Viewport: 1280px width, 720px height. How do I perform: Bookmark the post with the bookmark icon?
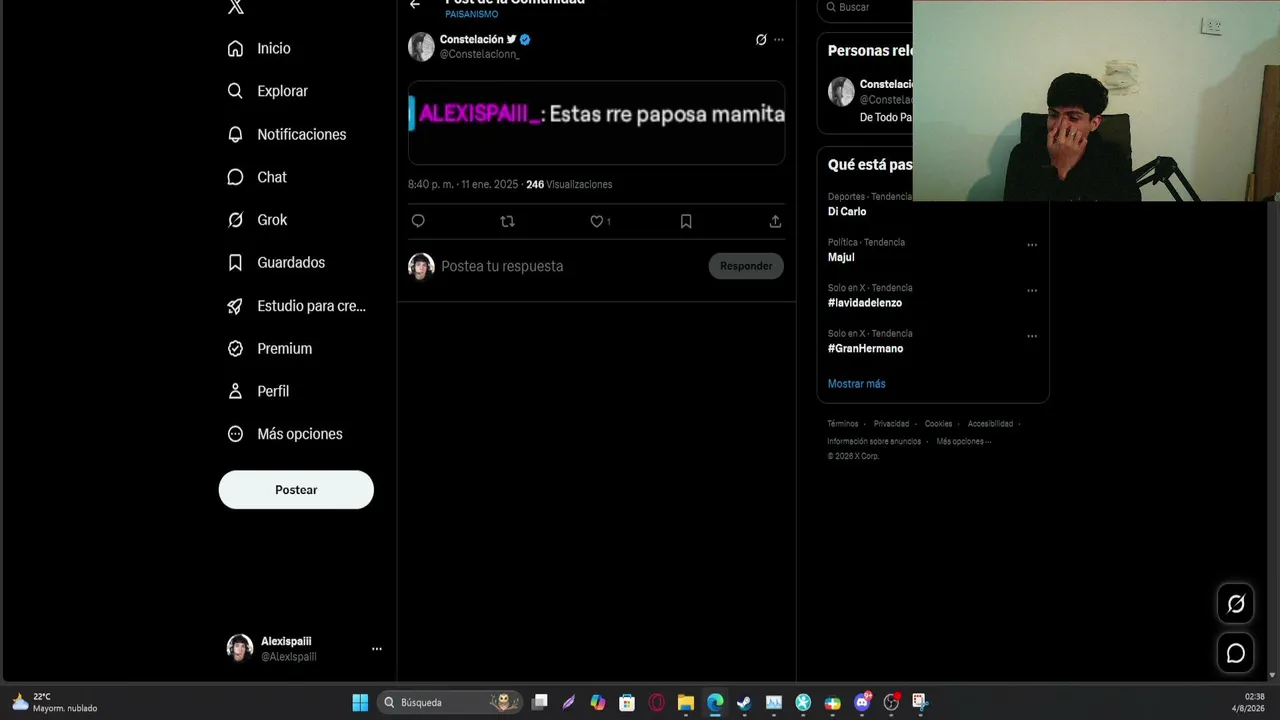686,221
